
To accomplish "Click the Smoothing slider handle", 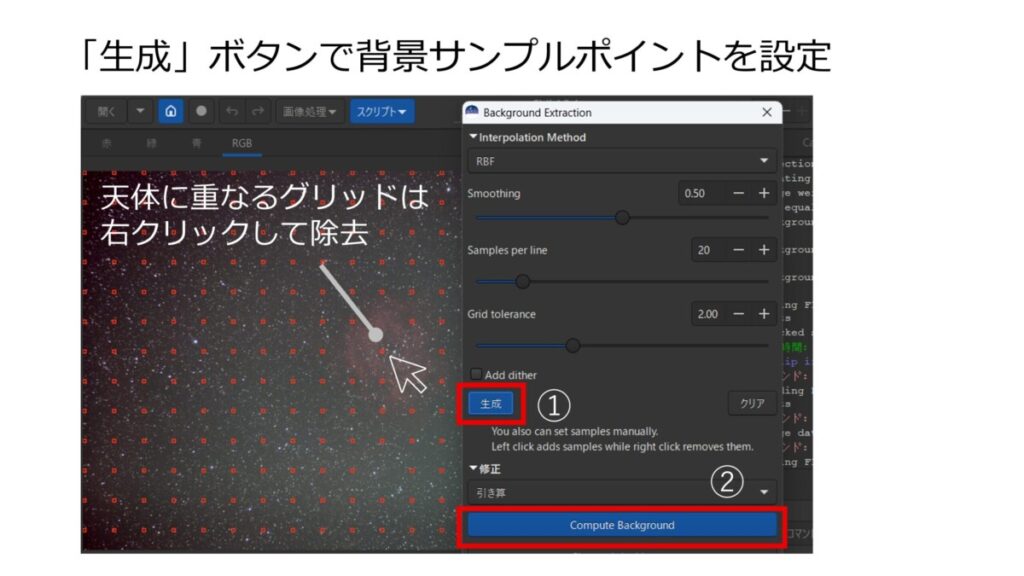I will pyautogui.click(x=622, y=217).
